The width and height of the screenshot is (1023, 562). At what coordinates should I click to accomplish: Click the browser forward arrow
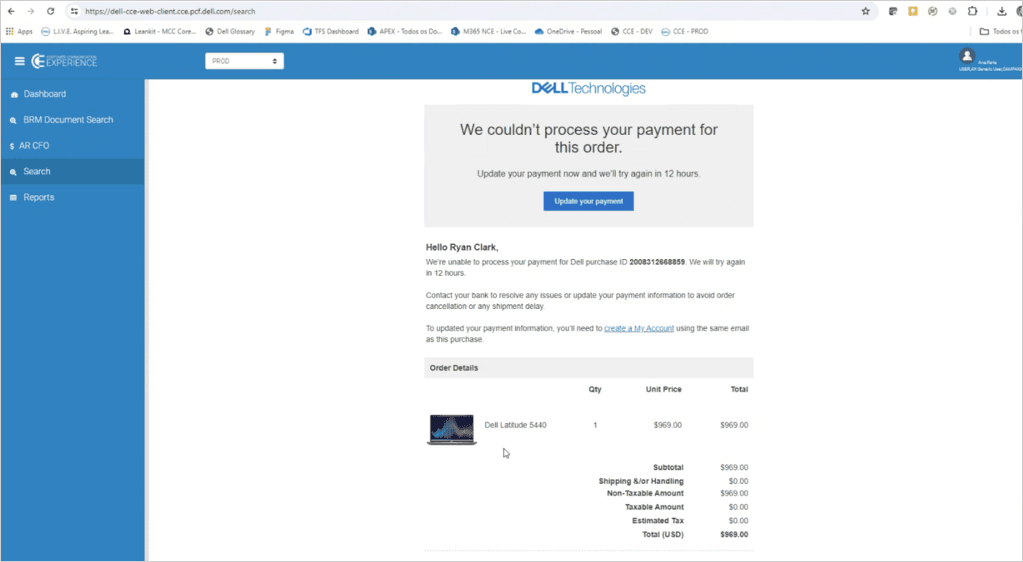31,11
